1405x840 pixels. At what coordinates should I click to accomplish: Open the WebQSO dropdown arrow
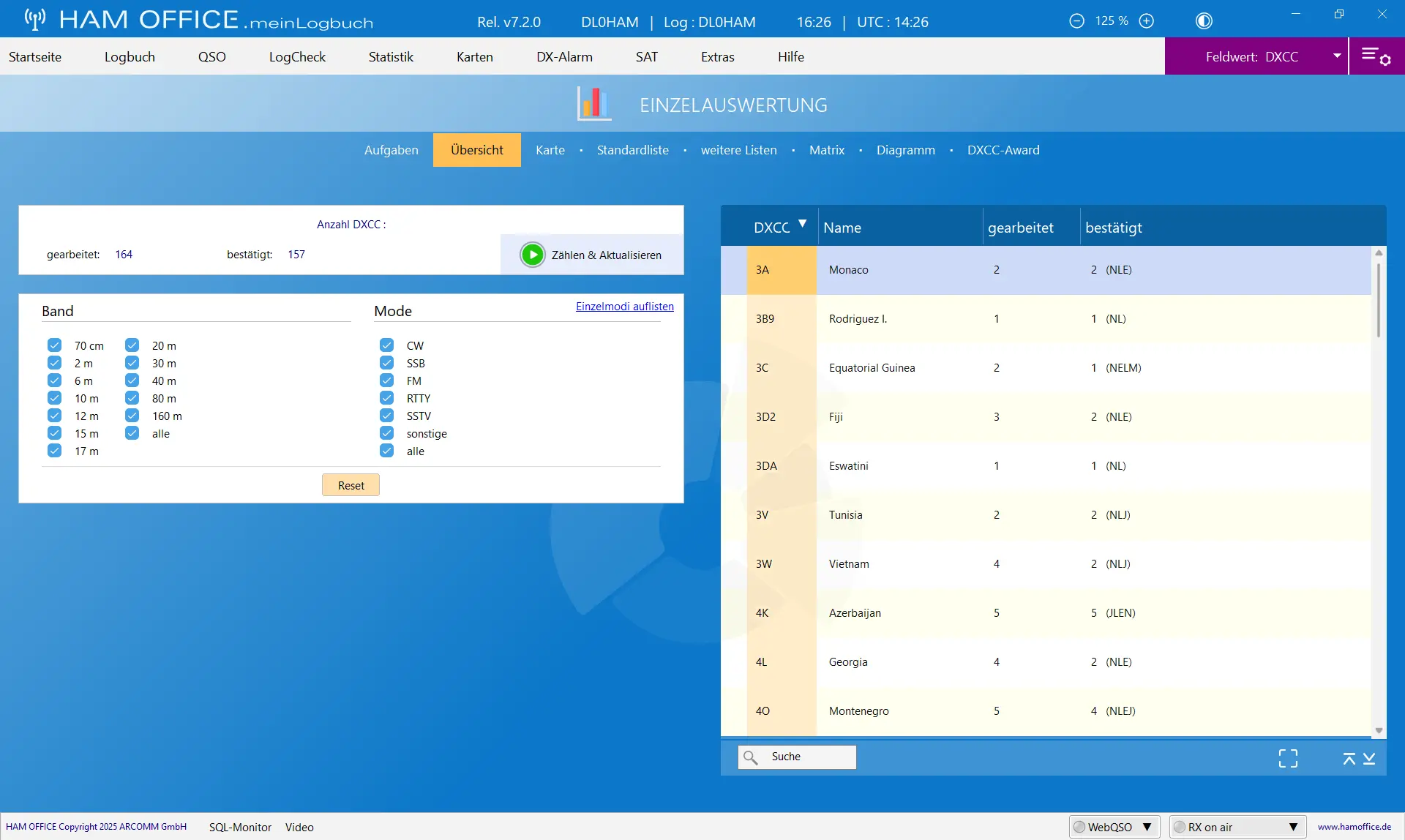tap(1147, 827)
